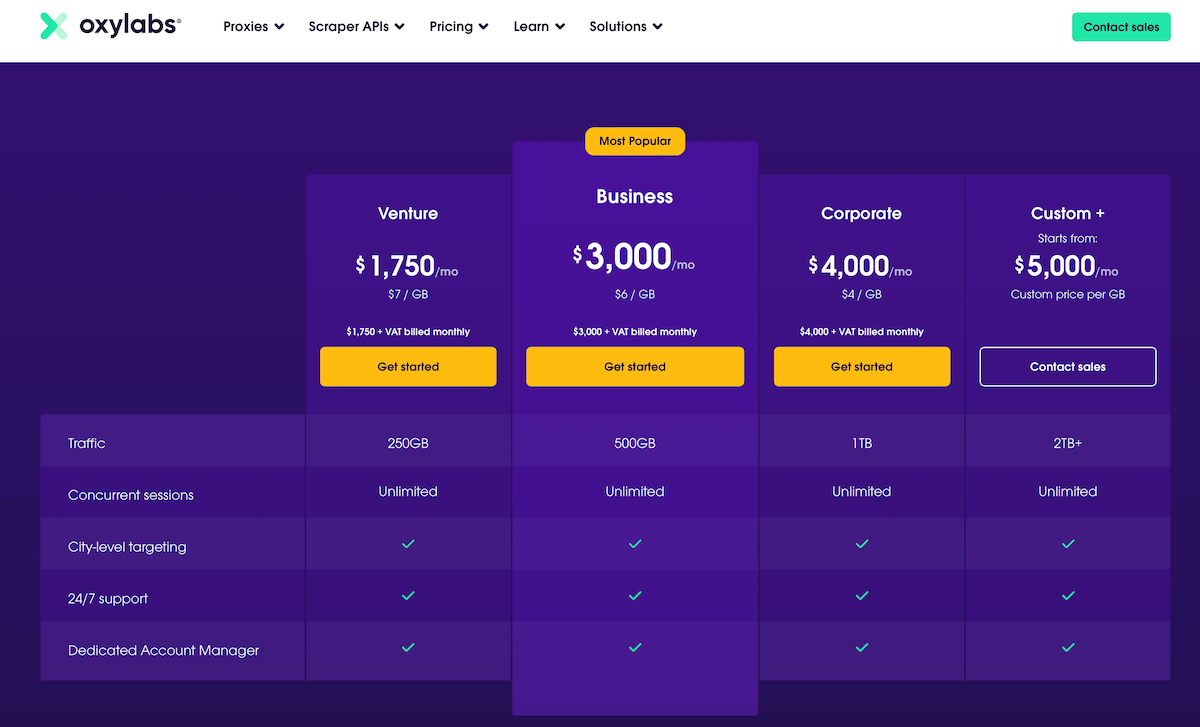1200x727 pixels.
Task: Click the Venture plan title
Action: pos(408,213)
